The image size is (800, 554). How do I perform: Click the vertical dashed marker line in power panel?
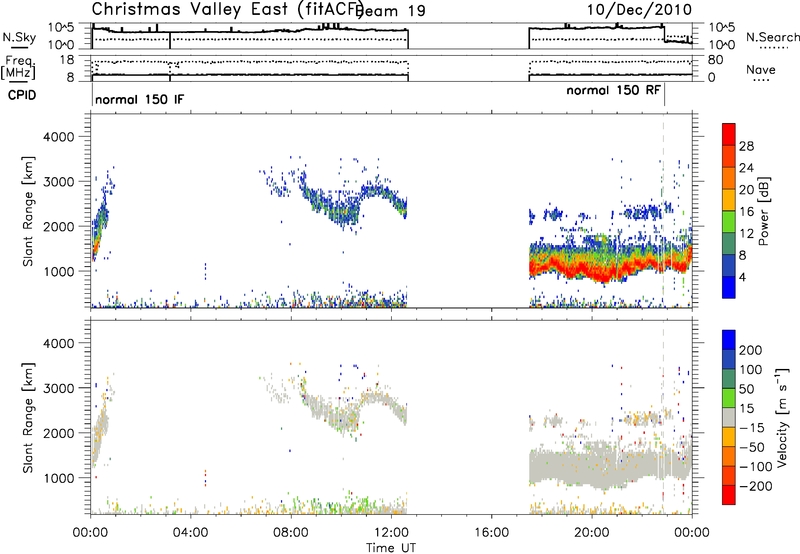coord(663,212)
